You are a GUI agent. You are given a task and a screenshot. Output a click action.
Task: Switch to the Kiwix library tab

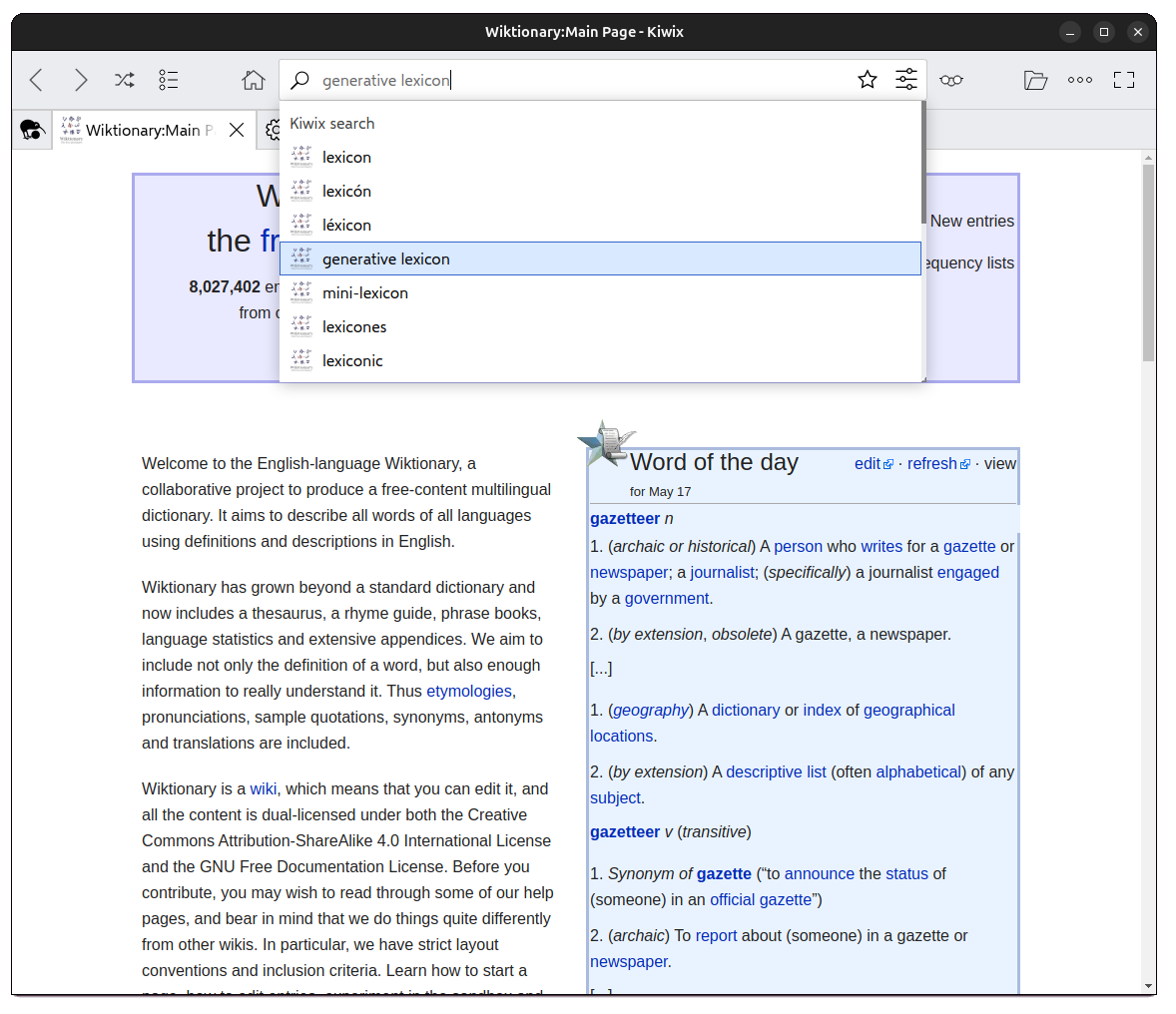32,130
